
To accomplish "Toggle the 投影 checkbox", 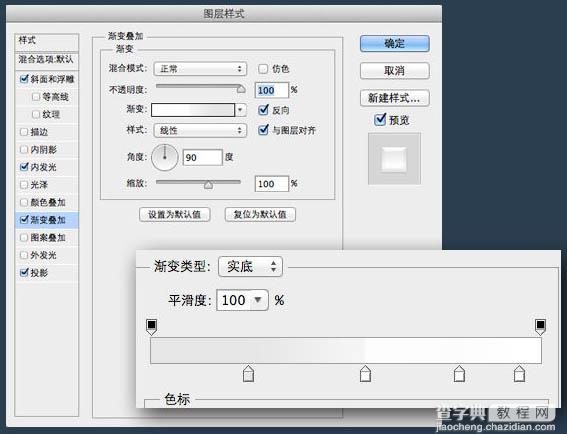I will pos(24,272).
